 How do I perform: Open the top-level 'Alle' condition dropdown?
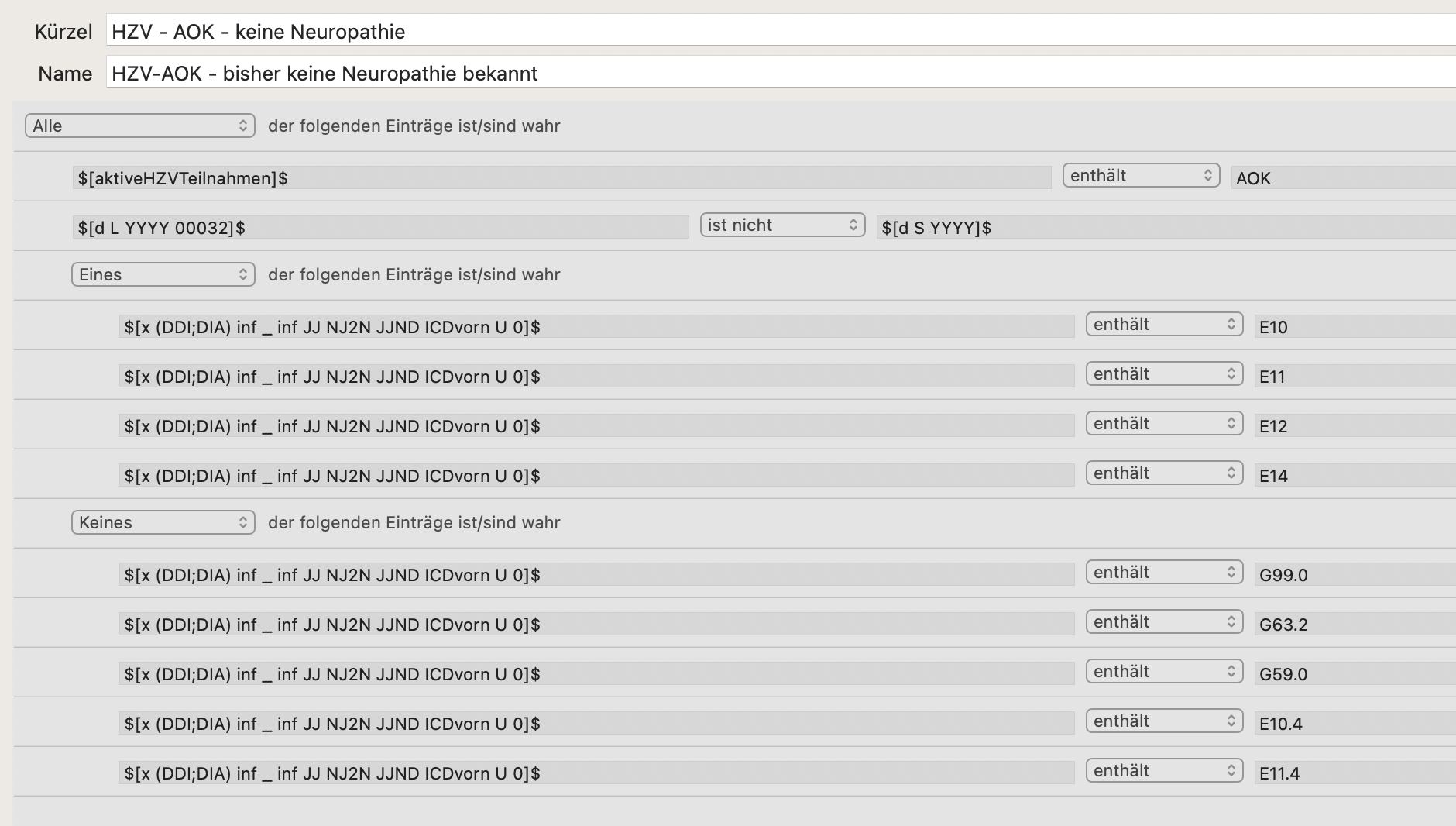click(140, 126)
